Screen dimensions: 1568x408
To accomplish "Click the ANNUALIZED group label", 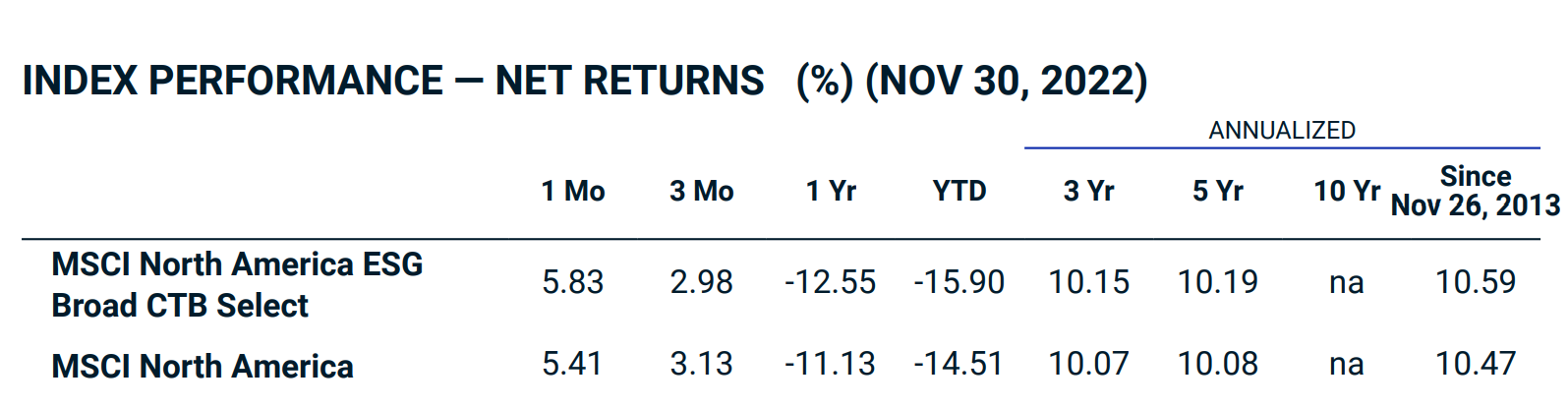I will [1282, 131].
